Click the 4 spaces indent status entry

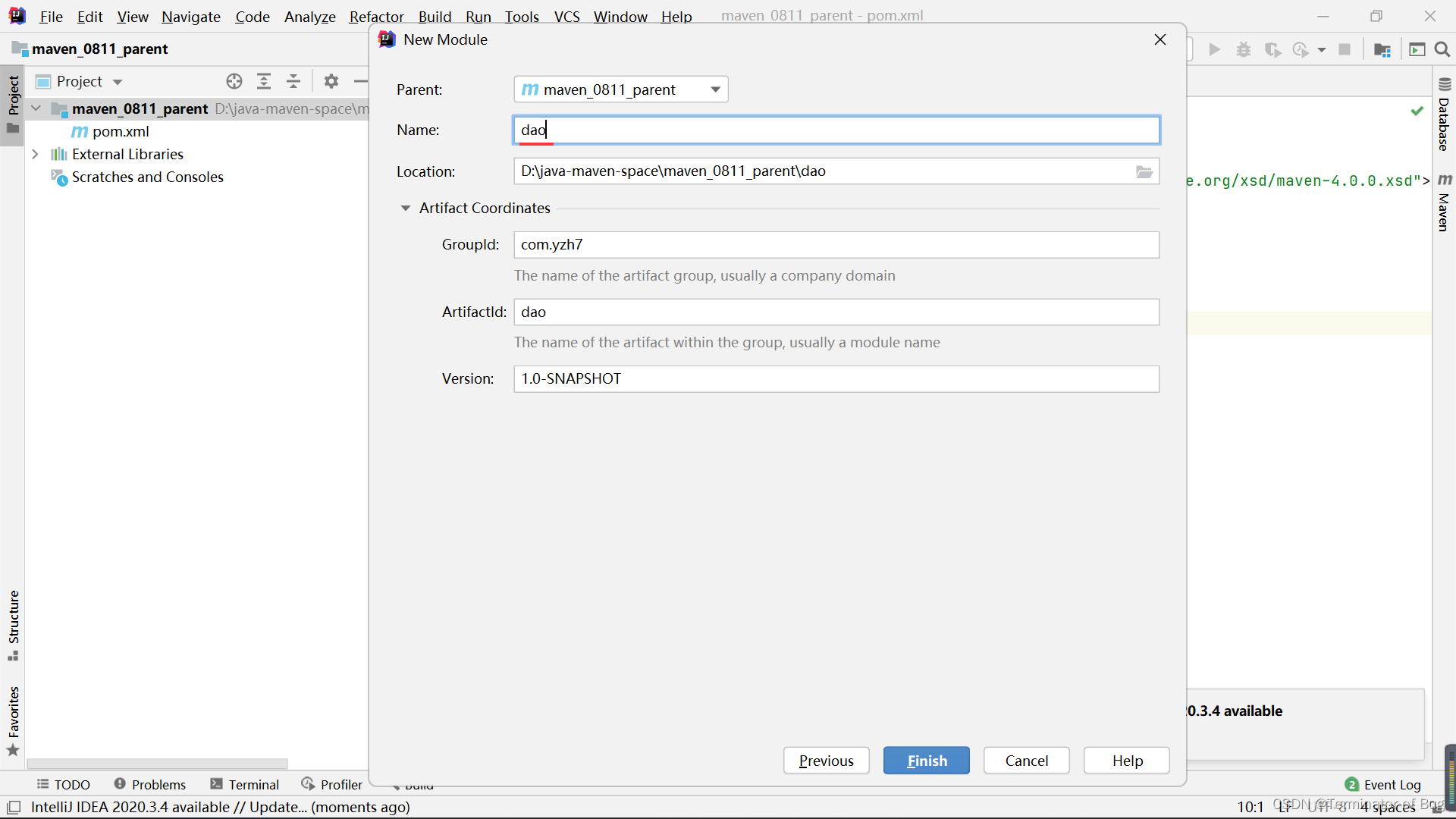coord(1387,807)
